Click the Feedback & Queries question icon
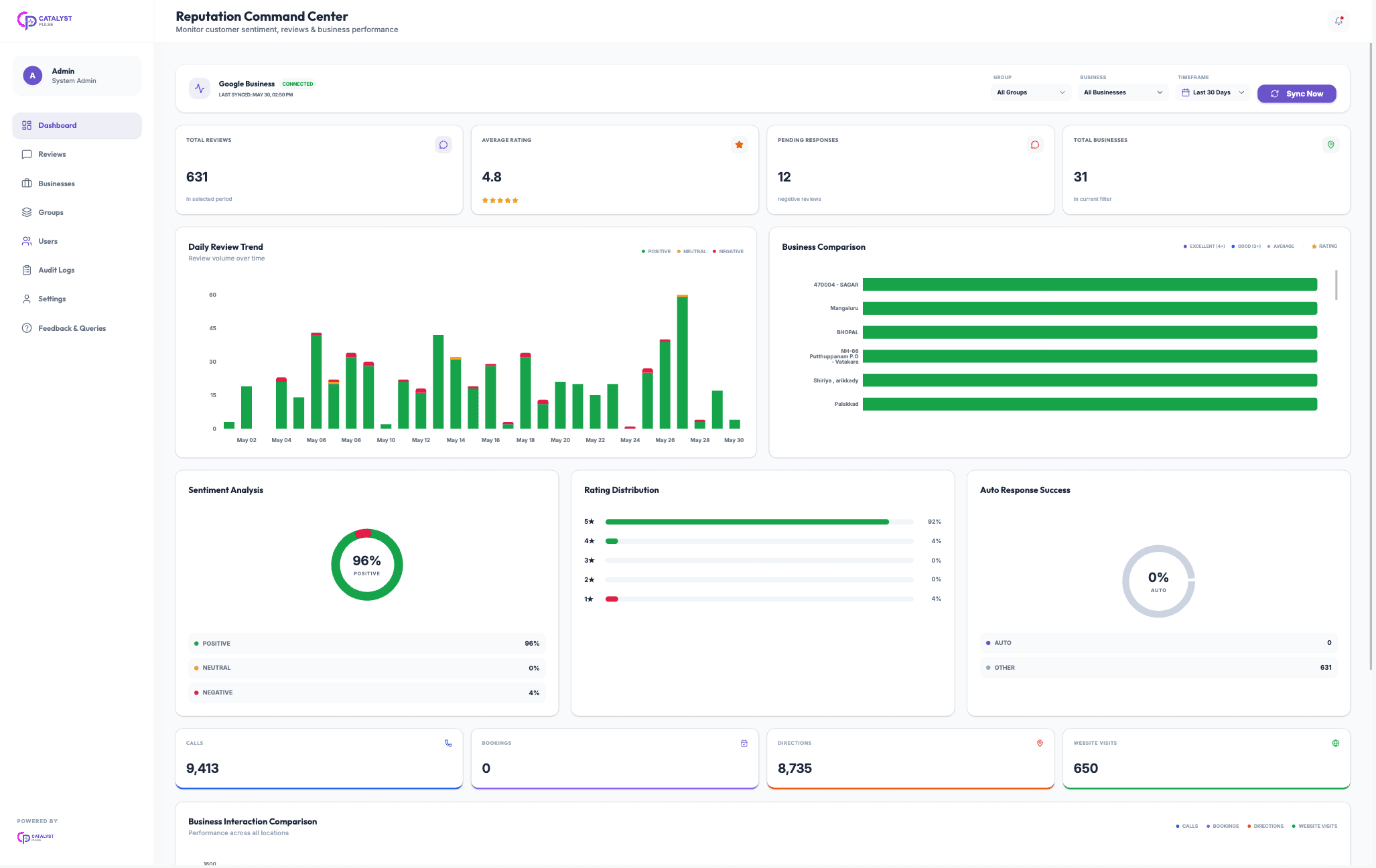This screenshot has height=868, width=1376. pyautogui.click(x=27, y=328)
